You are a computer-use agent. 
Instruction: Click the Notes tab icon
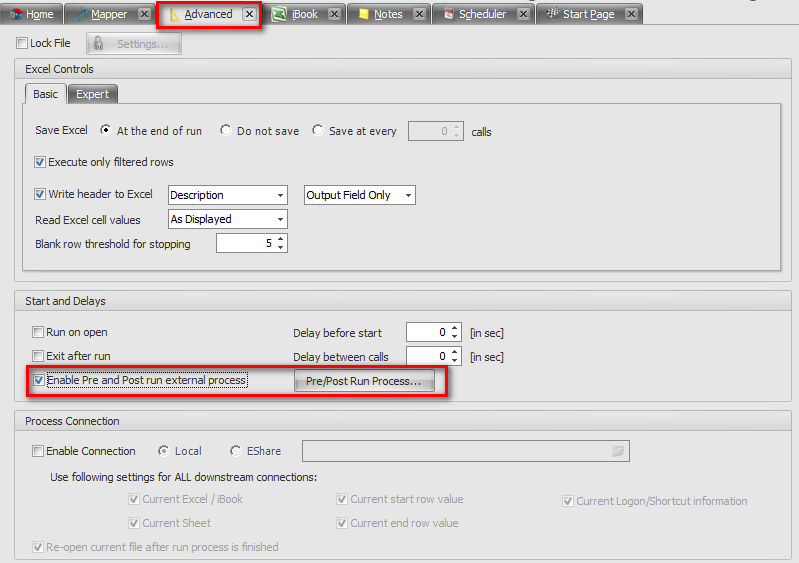point(364,14)
